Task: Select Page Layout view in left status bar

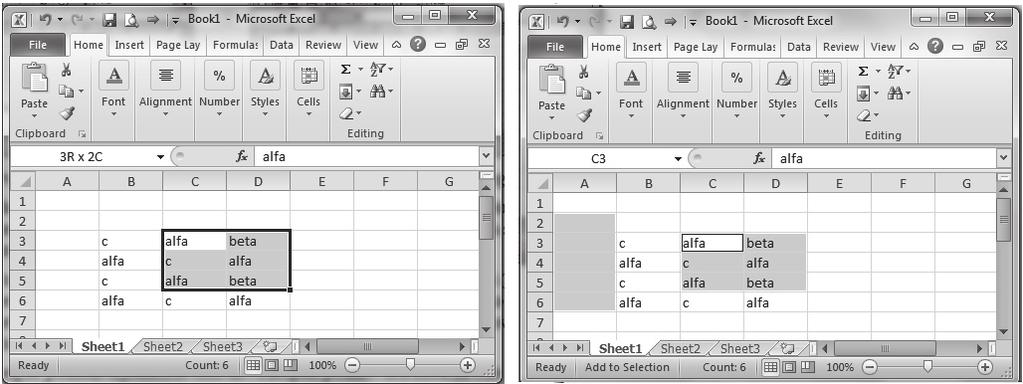Action: pyautogui.click(x=271, y=365)
